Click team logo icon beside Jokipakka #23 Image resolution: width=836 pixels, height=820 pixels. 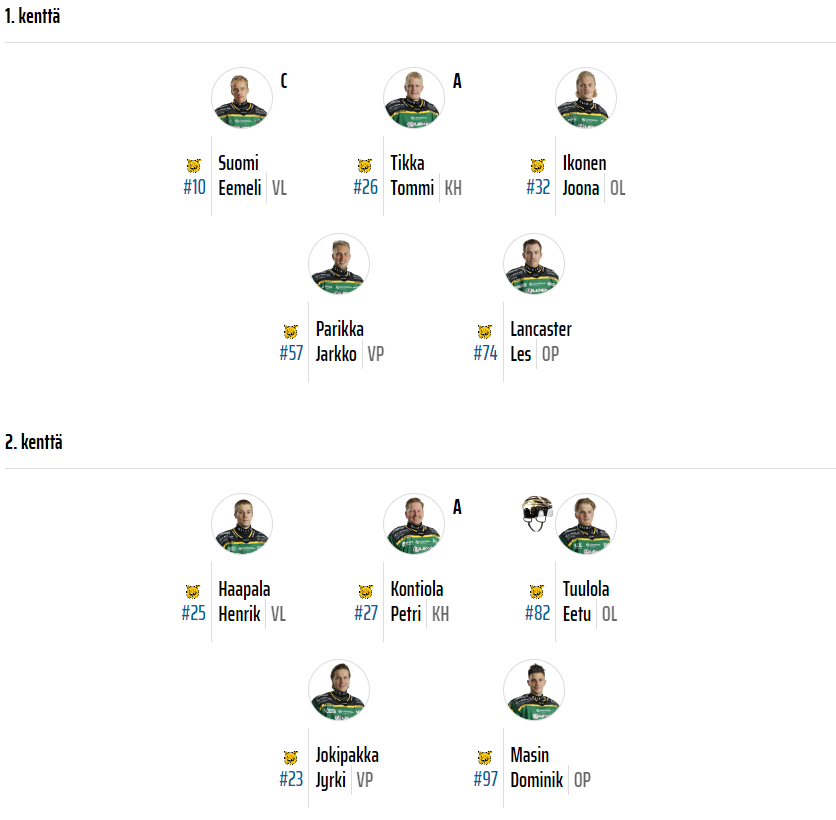[x=291, y=758]
